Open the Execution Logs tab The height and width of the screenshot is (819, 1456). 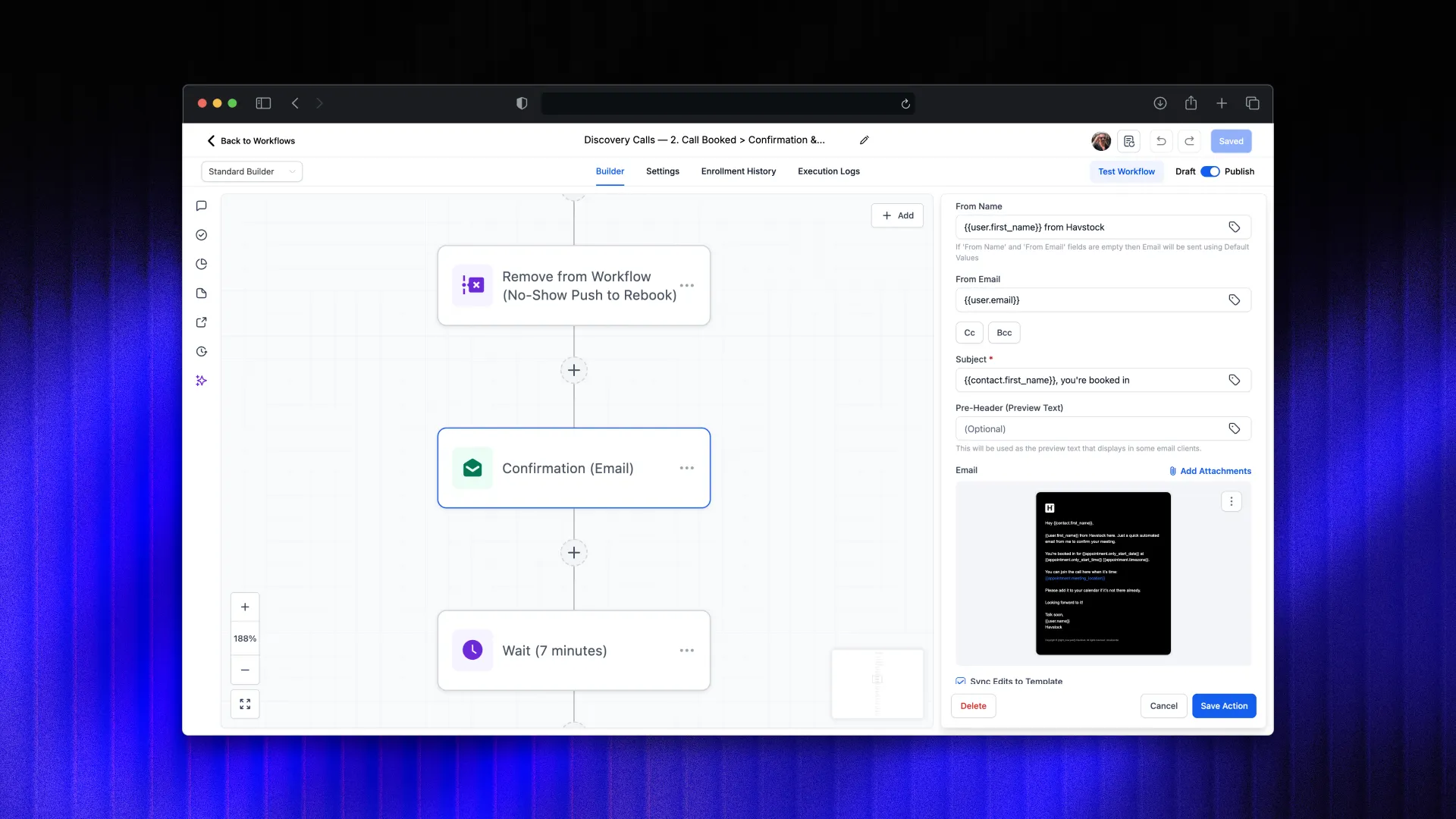click(x=828, y=171)
